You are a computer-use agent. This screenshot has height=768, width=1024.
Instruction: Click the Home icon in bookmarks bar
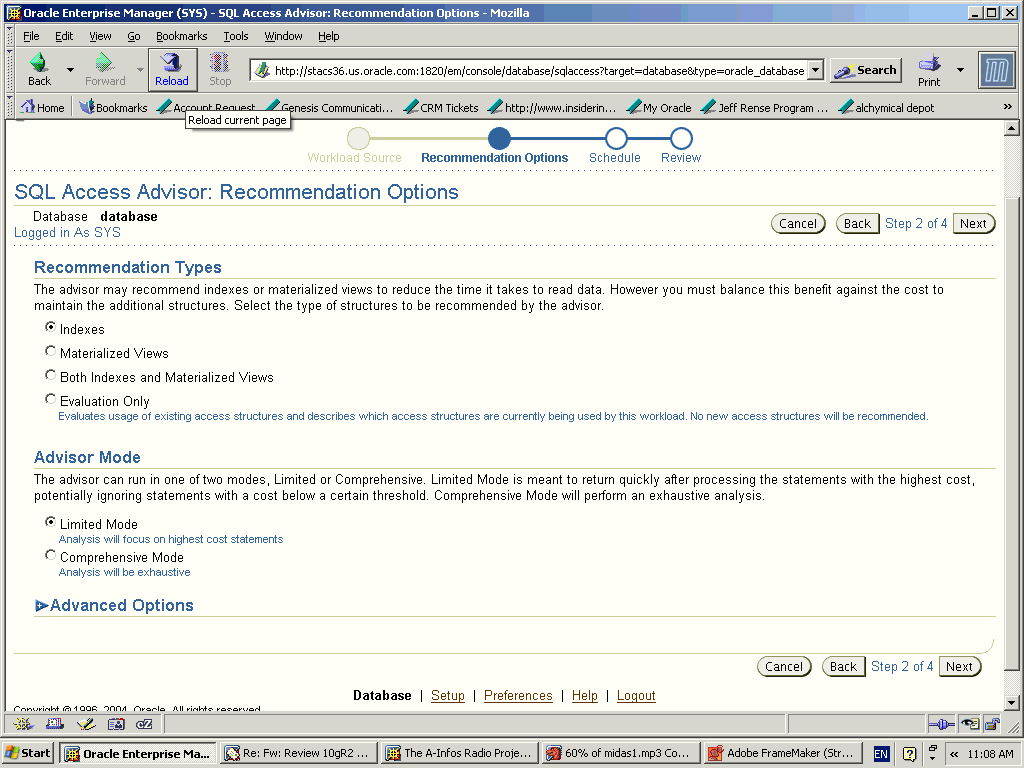(28, 107)
